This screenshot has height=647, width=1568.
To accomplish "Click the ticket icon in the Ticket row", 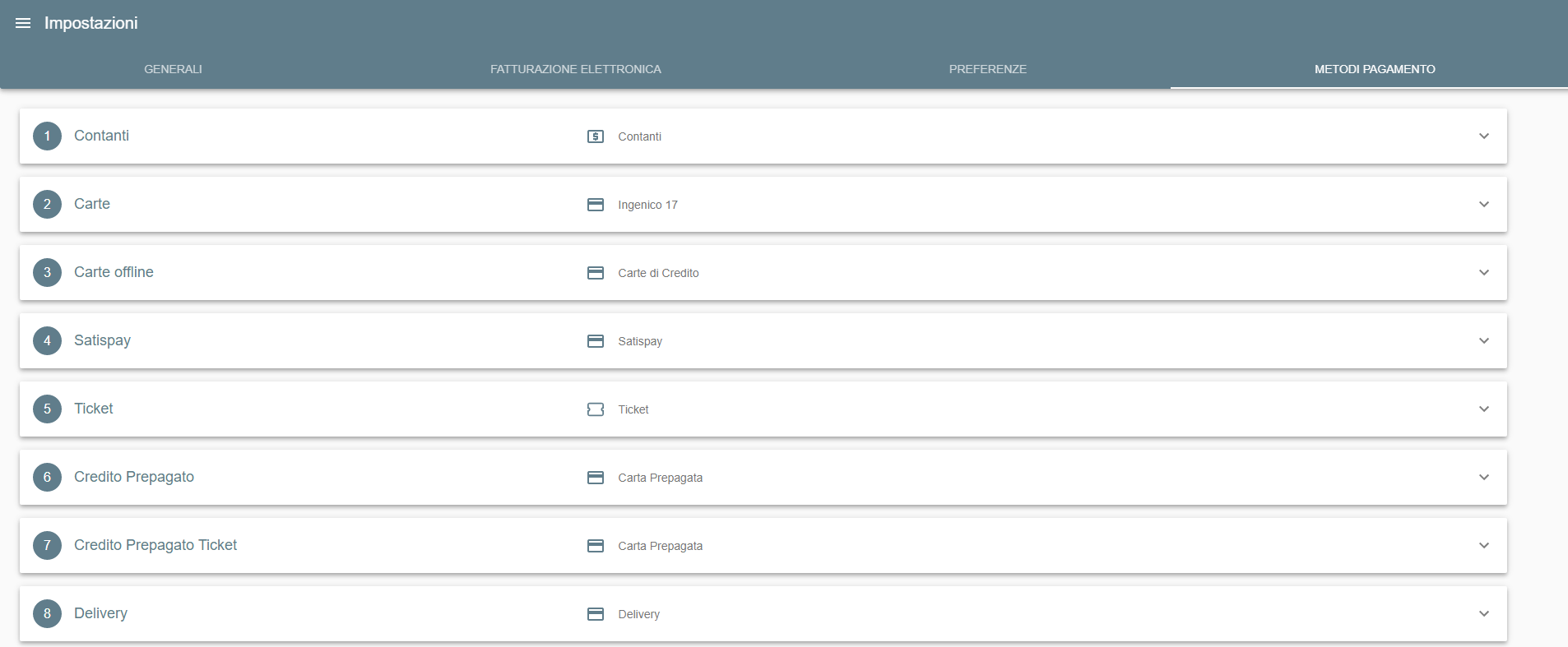I will click(596, 409).
